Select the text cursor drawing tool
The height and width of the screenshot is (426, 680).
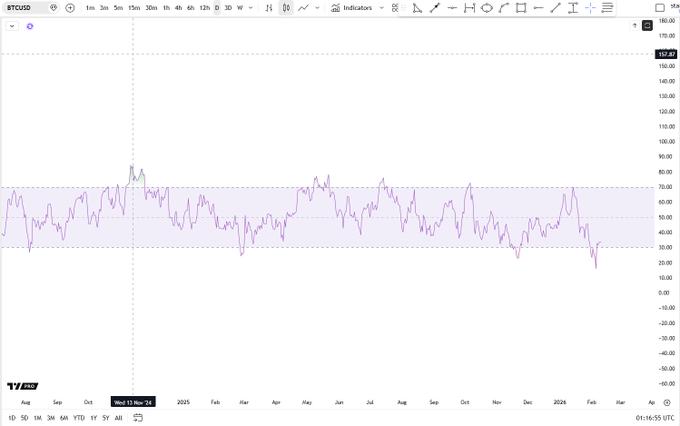tap(572, 8)
